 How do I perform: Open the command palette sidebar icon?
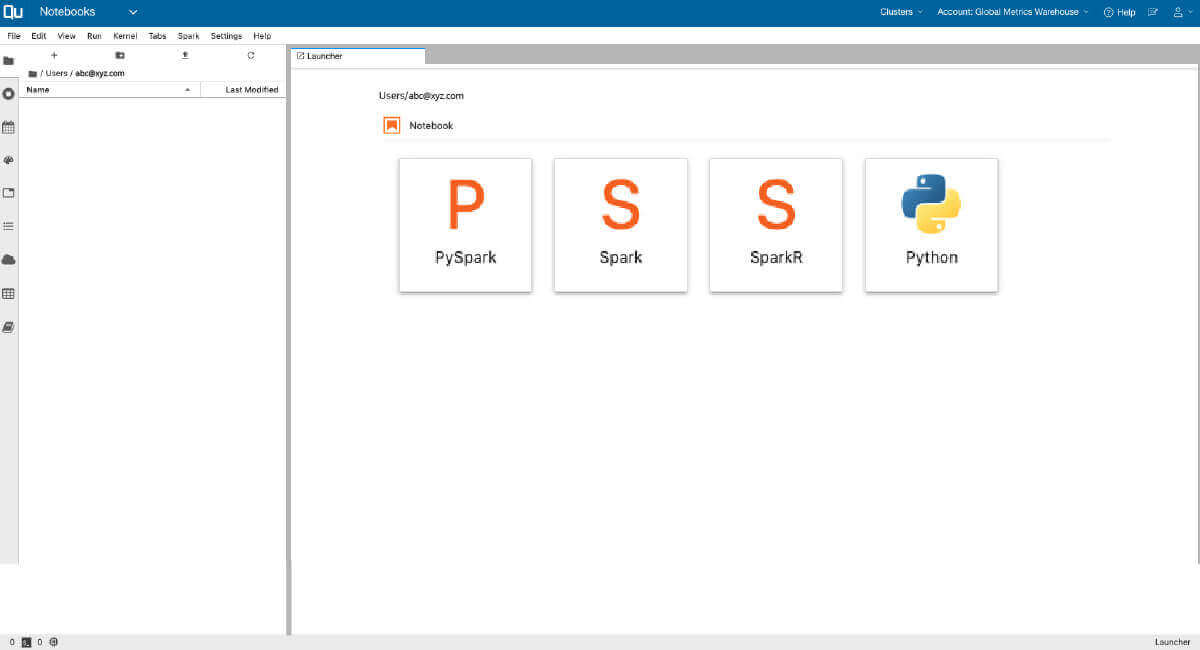coord(8,160)
